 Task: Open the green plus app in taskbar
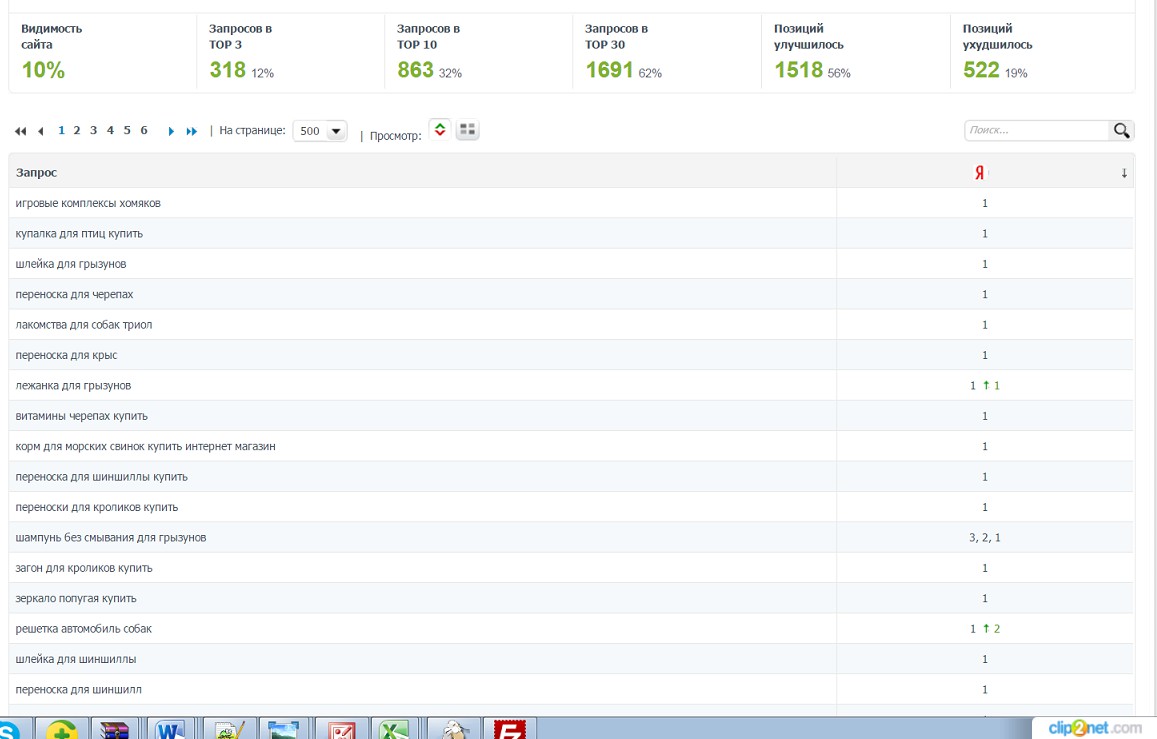61,729
